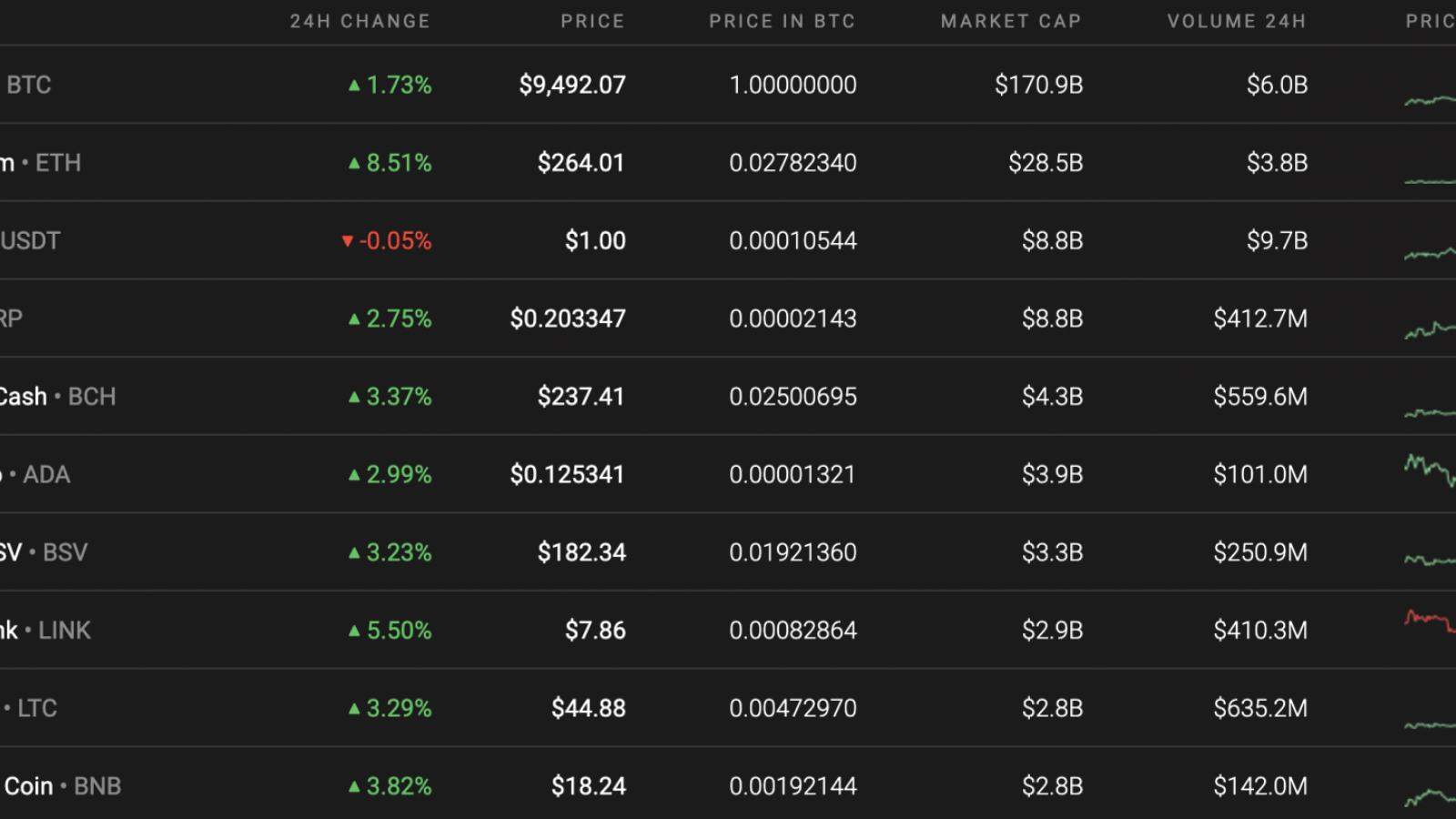Click the green up arrow beside 1.73%
This screenshot has height=819, width=1456.
tap(354, 86)
